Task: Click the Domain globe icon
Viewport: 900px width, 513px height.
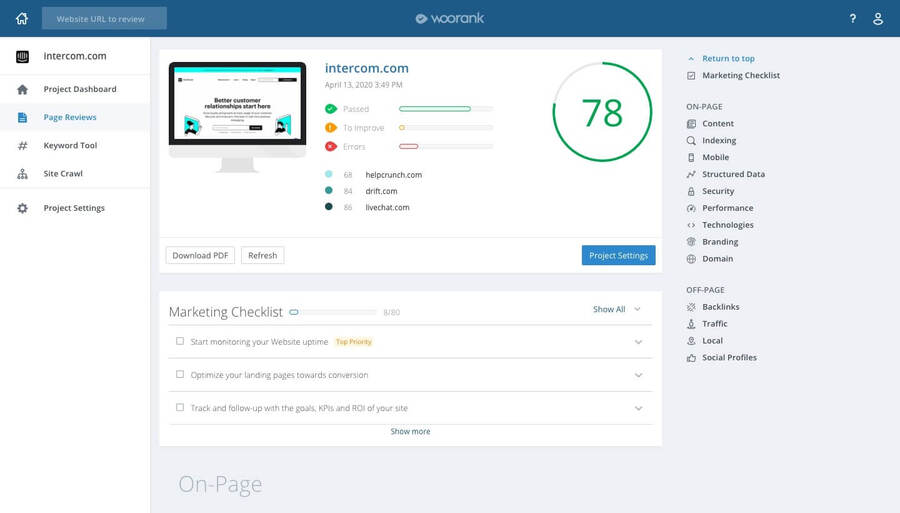Action: 691,259
